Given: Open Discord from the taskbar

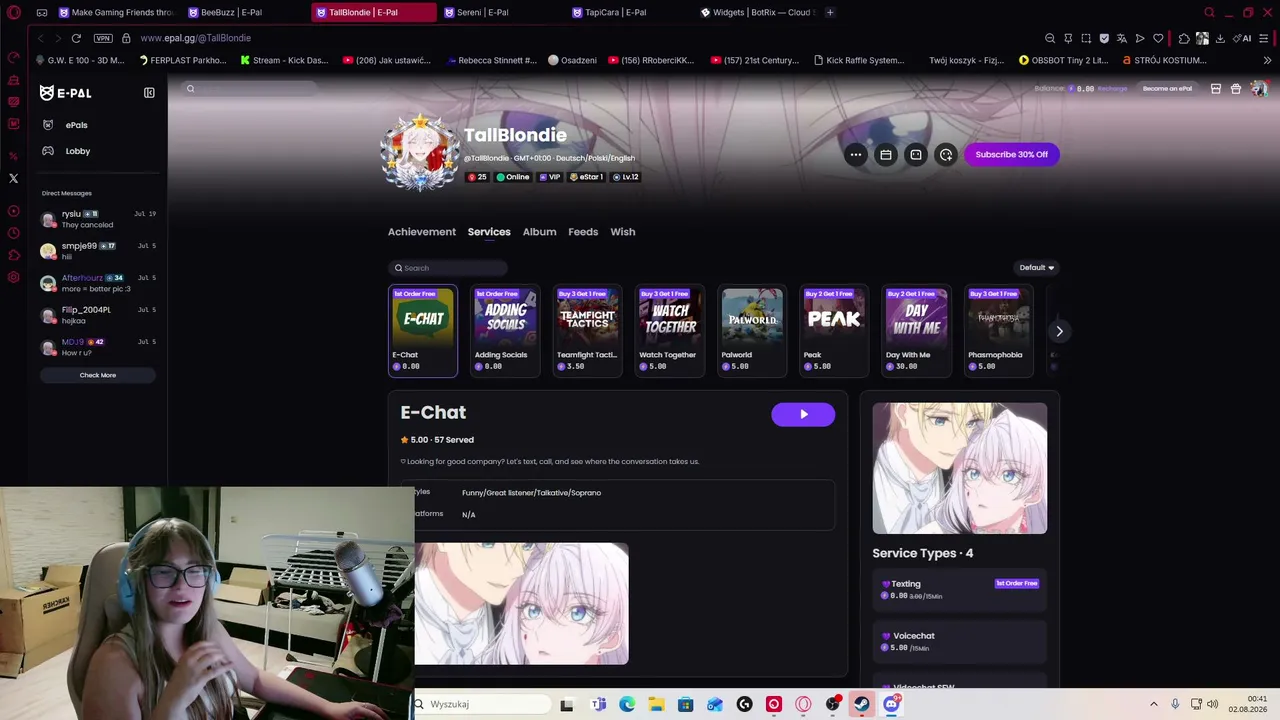Looking at the screenshot, I should pos(891,704).
